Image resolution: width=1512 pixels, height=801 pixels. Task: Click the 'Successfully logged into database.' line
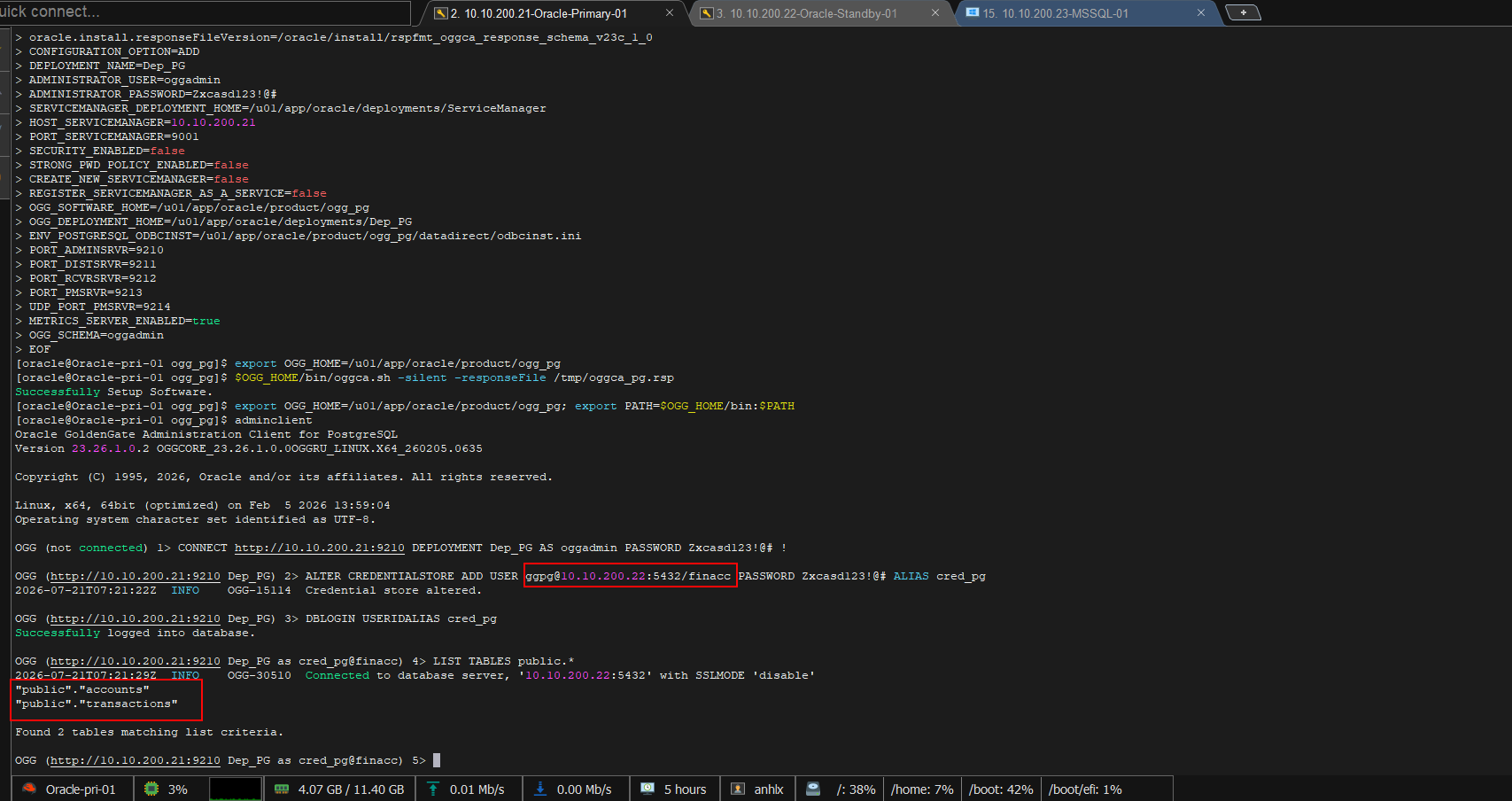pos(135,633)
